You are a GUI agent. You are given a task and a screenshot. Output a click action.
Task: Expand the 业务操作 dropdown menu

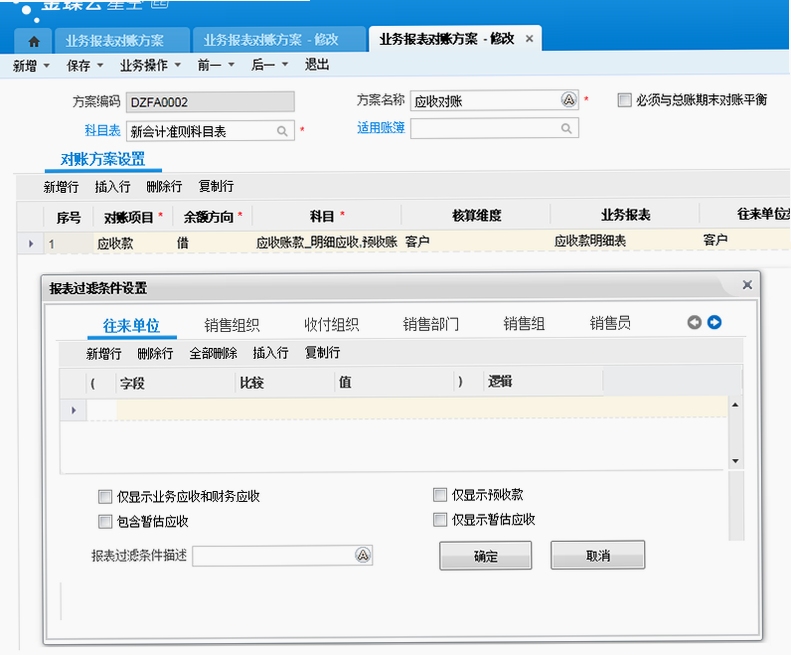(178, 65)
